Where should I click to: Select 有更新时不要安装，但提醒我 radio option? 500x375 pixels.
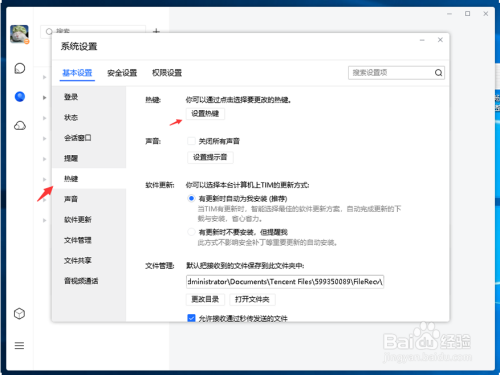click(191, 232)
